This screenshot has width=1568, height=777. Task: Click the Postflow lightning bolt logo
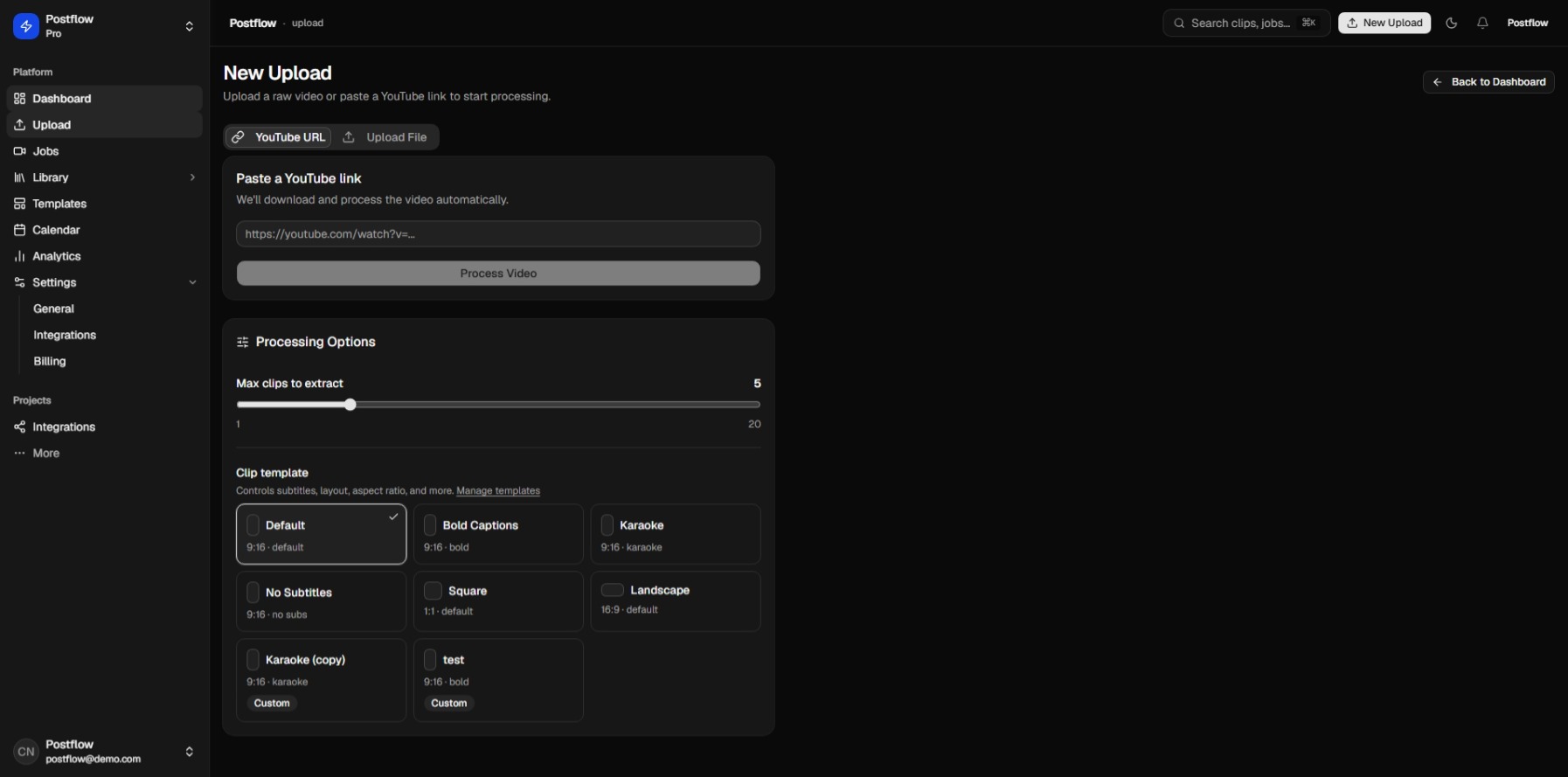[x=26, y=26]
